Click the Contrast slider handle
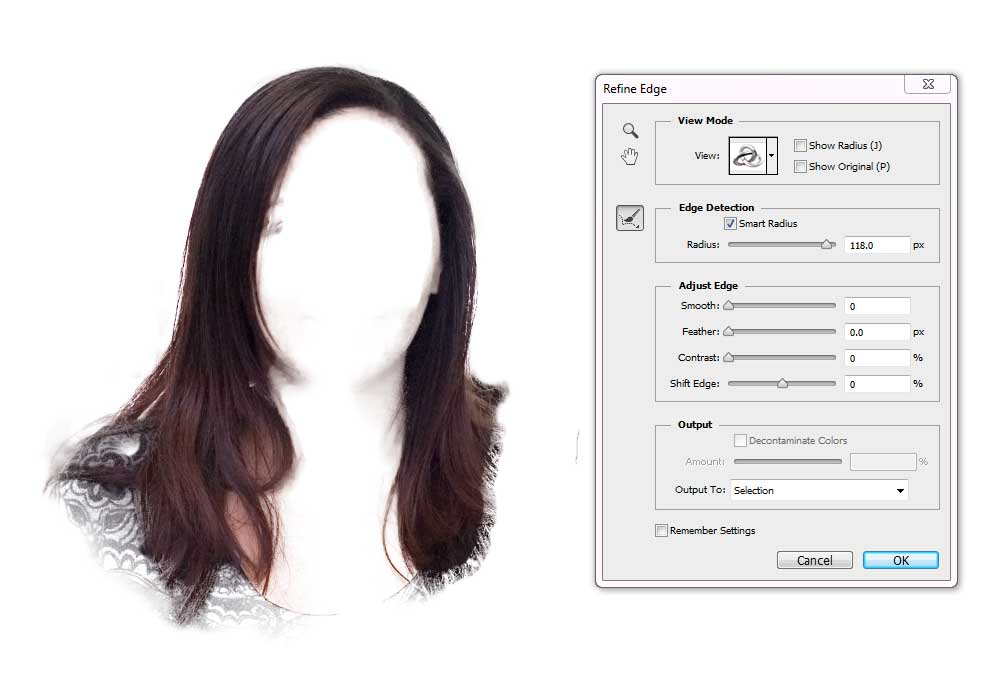The width and height of the screenshot is (995, 679). click(x=729, y=357)
